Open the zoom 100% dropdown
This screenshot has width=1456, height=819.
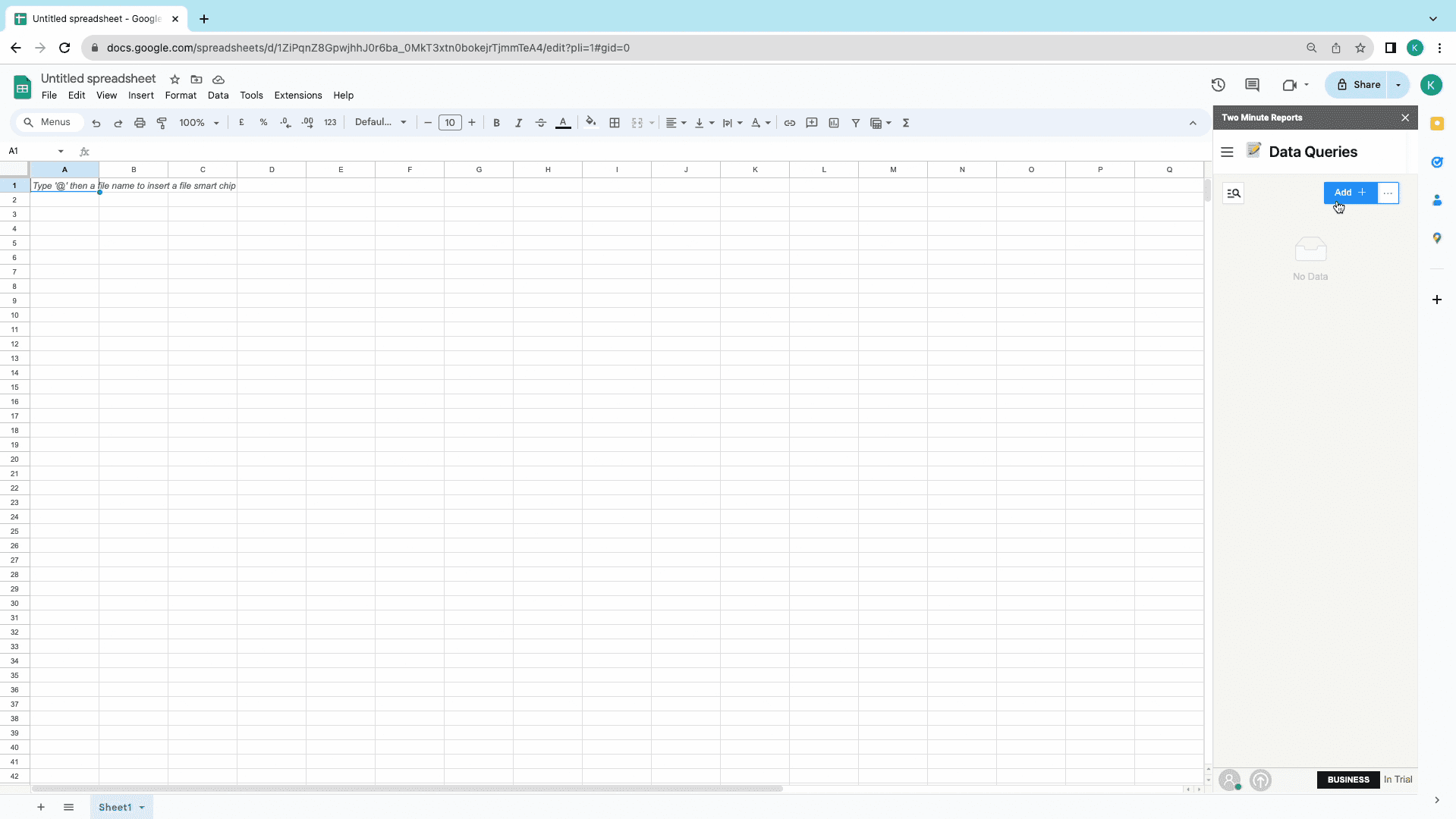tap(199, 123)
